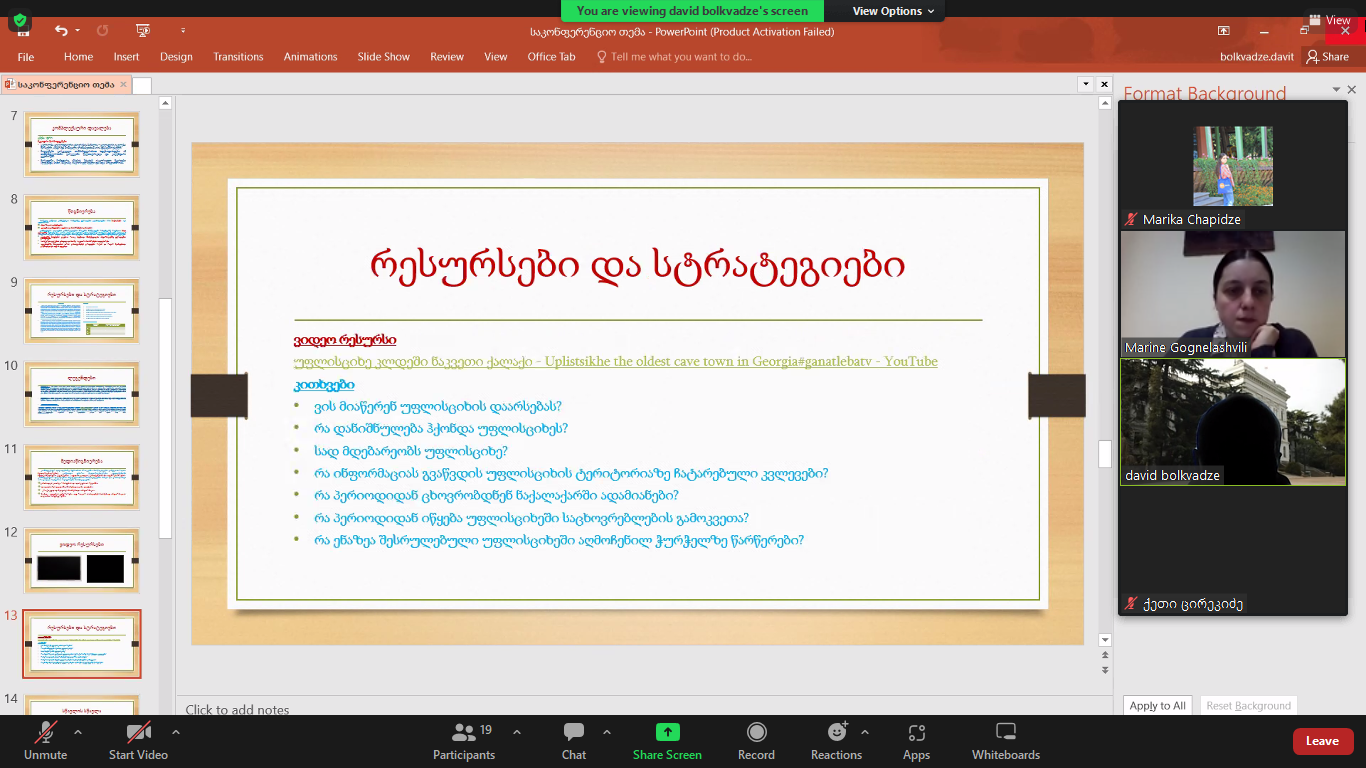Screen dimensions: 1366x768
Task: Select the საკონფერენციო თემა document tab
Action: point(66,85)
